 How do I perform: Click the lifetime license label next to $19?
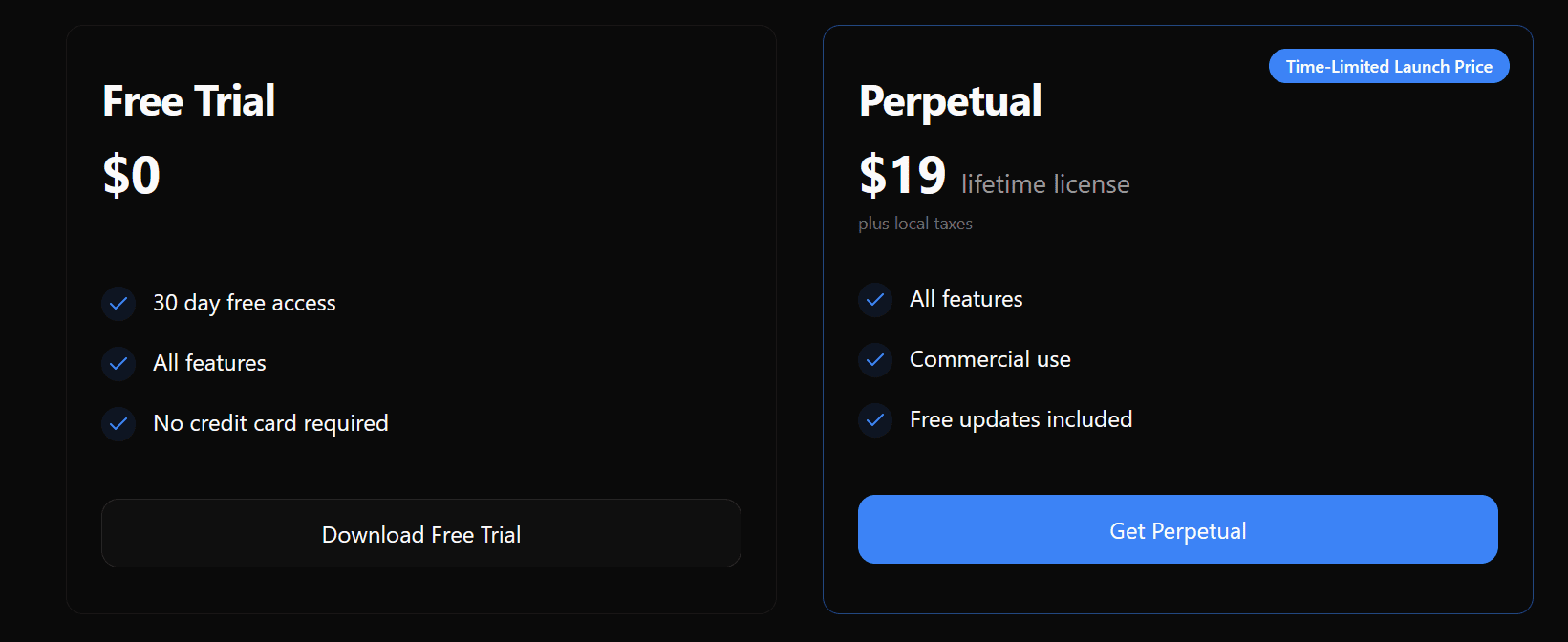coord(1045,184)
